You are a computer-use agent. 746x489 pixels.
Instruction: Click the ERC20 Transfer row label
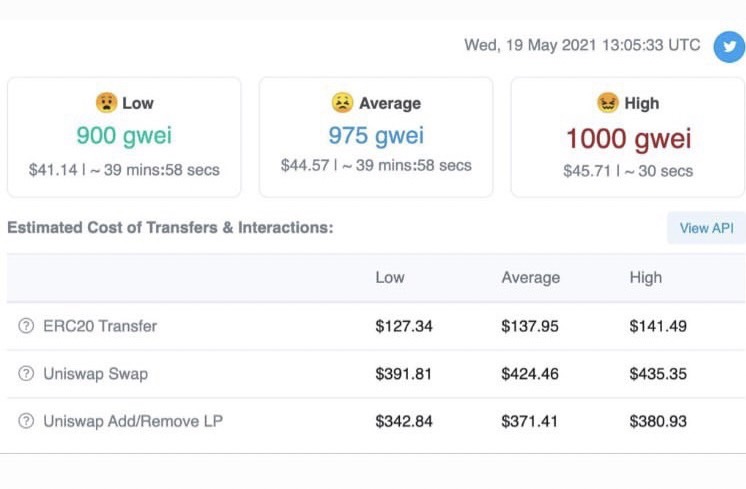(100, 326)
